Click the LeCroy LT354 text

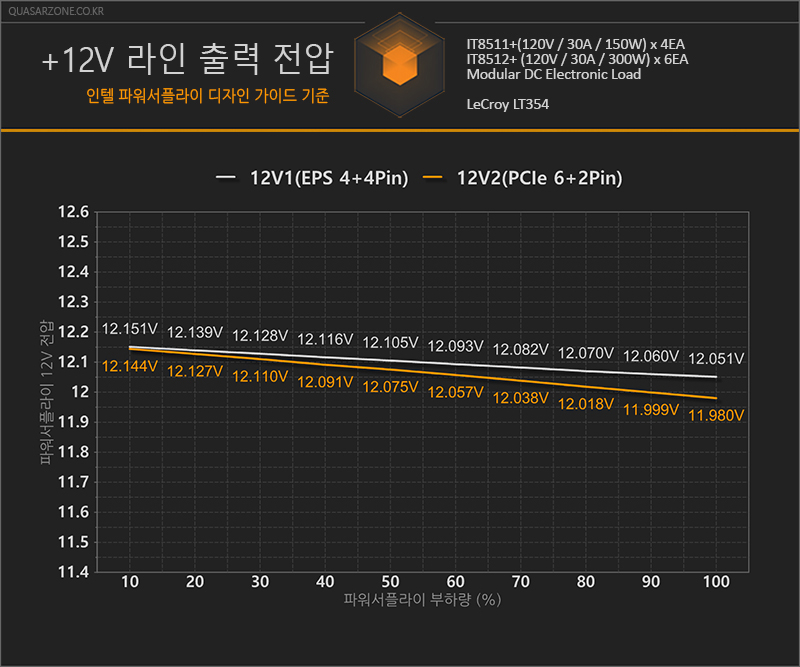pyautogui.click(x=508, y=104)
